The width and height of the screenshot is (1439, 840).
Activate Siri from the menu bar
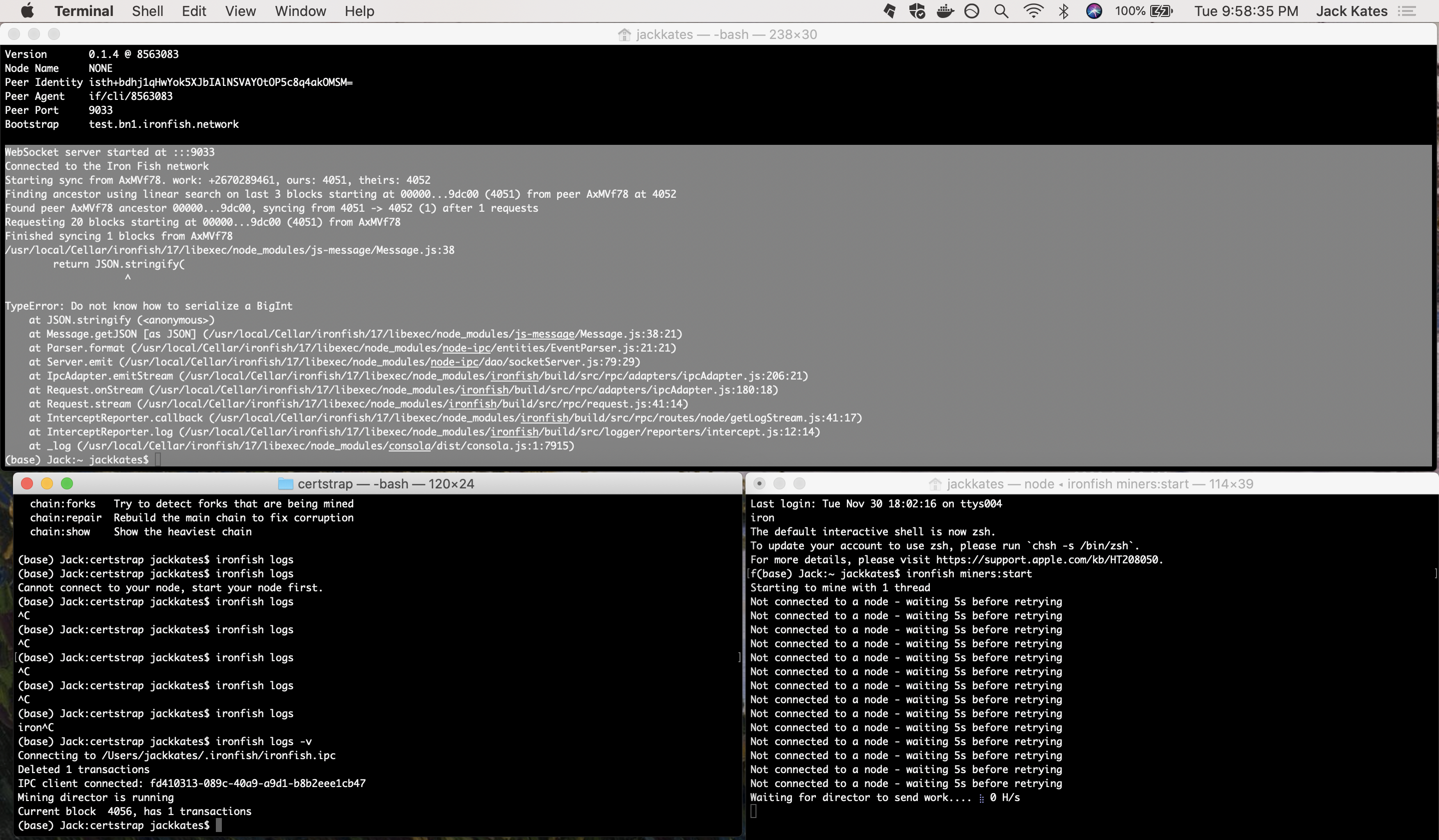1094,11
